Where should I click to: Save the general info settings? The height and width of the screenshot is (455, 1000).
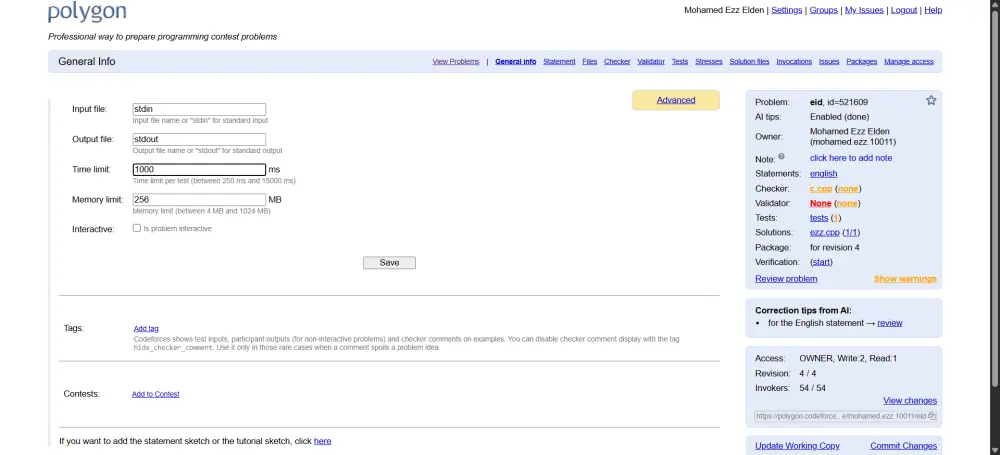click(x=389, y=263)
